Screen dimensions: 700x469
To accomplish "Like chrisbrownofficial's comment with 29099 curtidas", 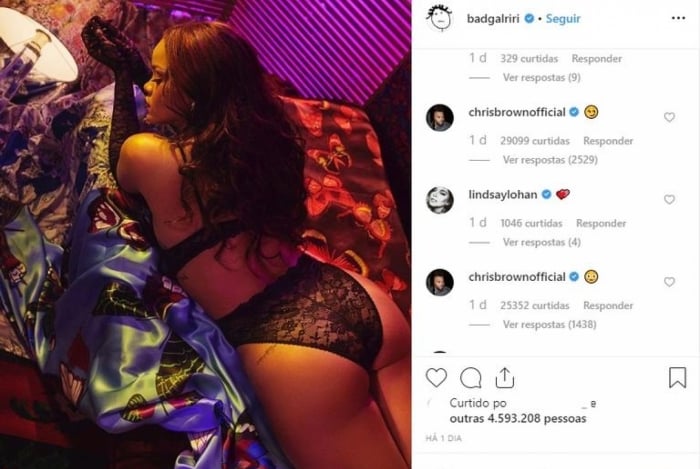I will (669, 117).
